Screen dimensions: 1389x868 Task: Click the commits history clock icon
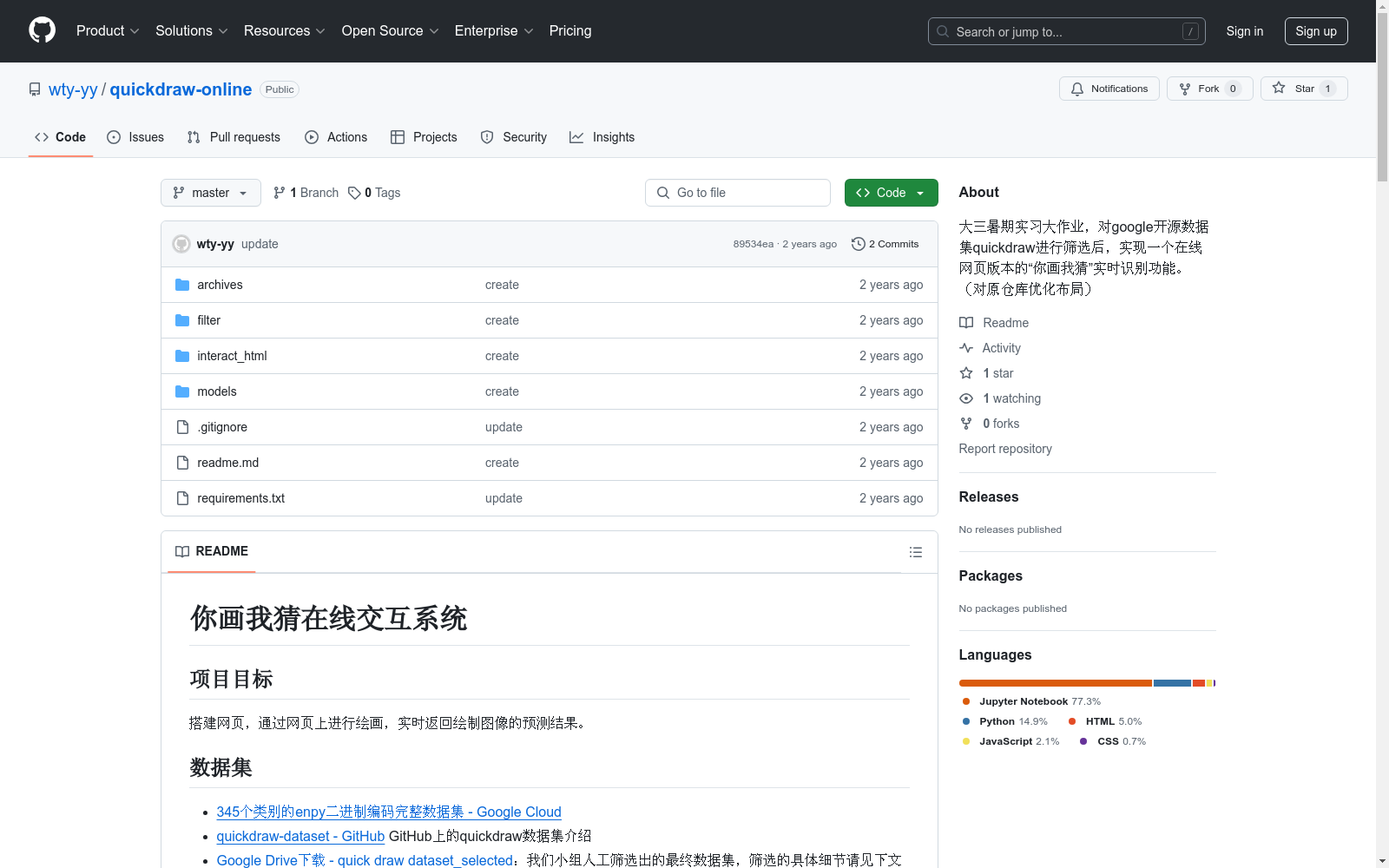pyautogui.click(x=858, y=244)
